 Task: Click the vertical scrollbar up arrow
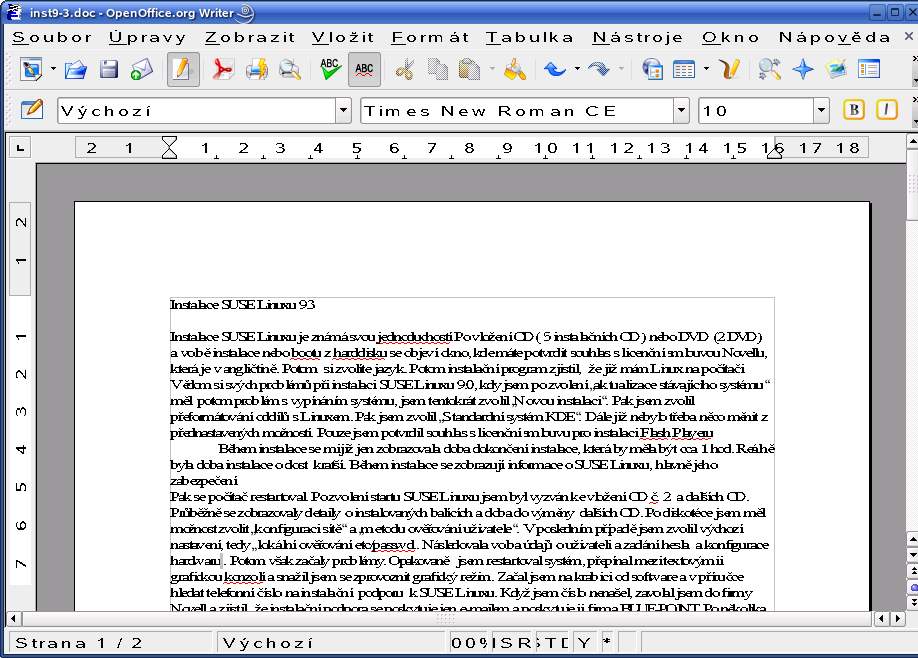pos(913,141)
